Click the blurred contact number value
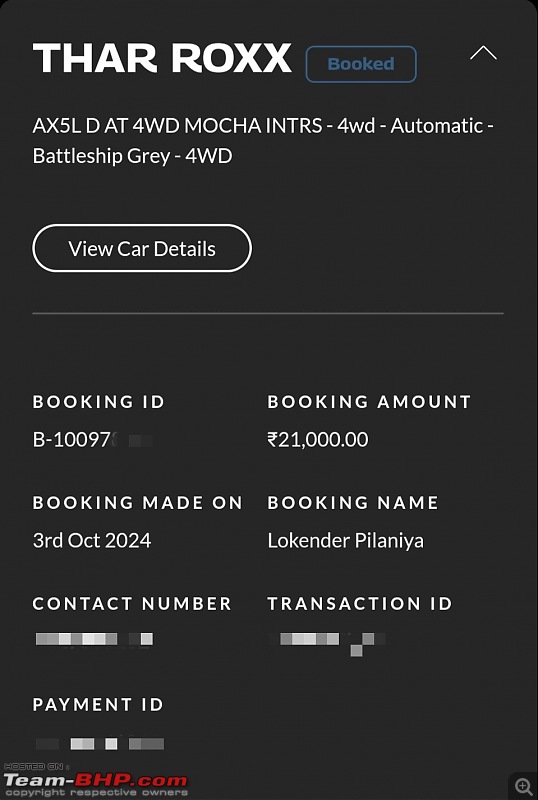538x800 pixels. 94,639
